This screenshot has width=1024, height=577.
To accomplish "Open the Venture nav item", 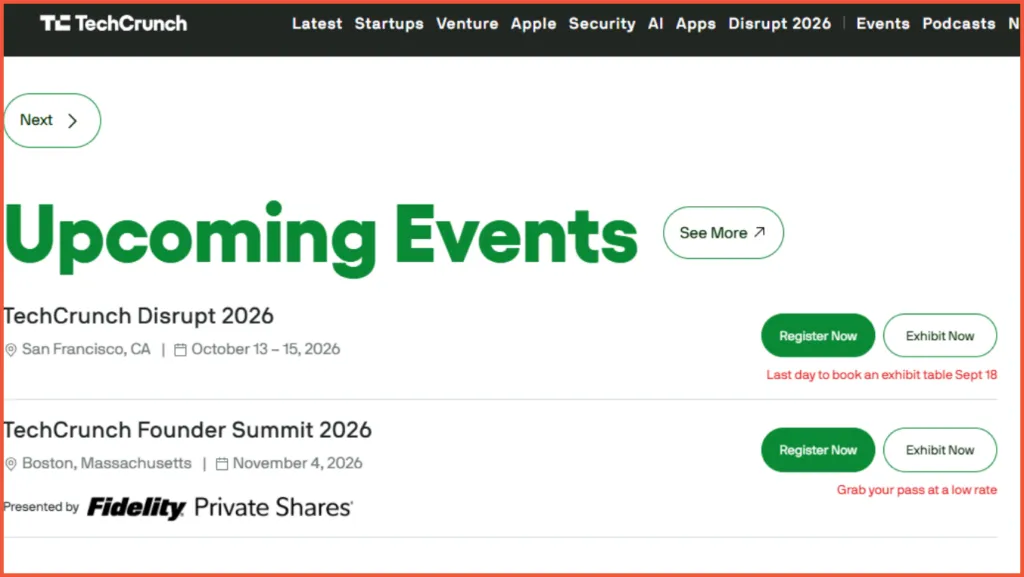I will (467, 23).
